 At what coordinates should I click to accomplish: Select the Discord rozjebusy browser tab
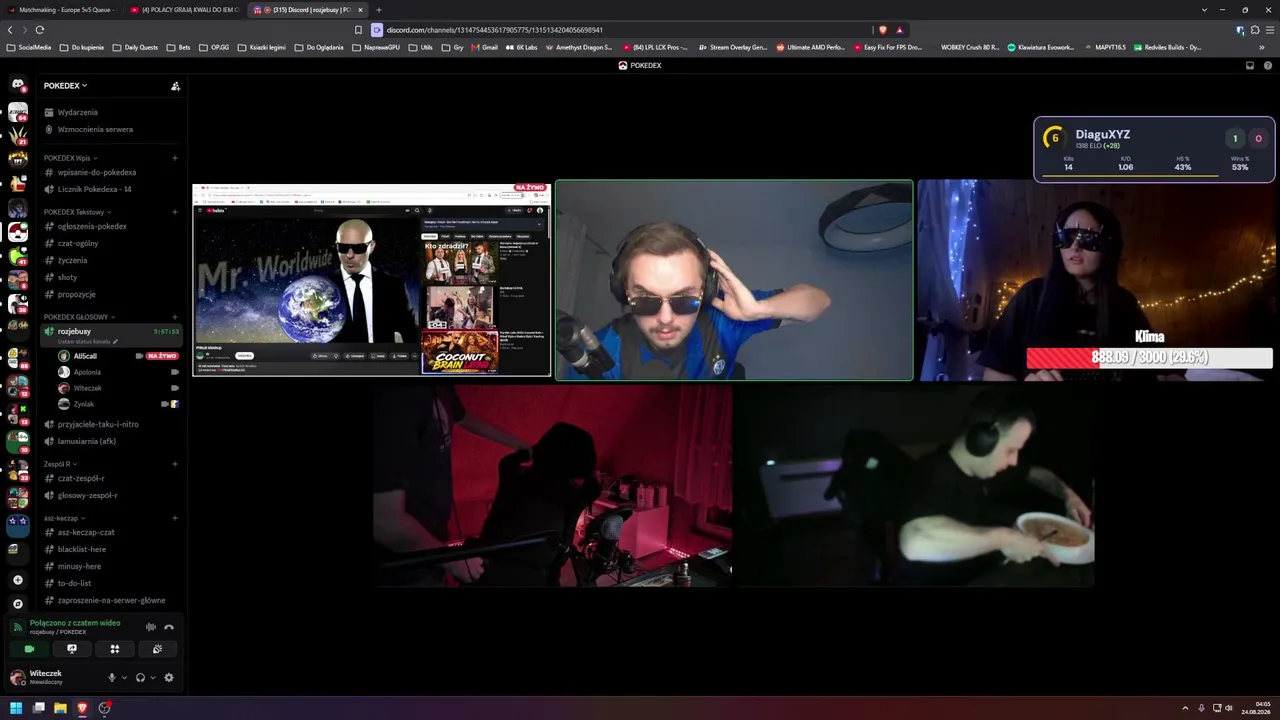(x=307, y=10)
